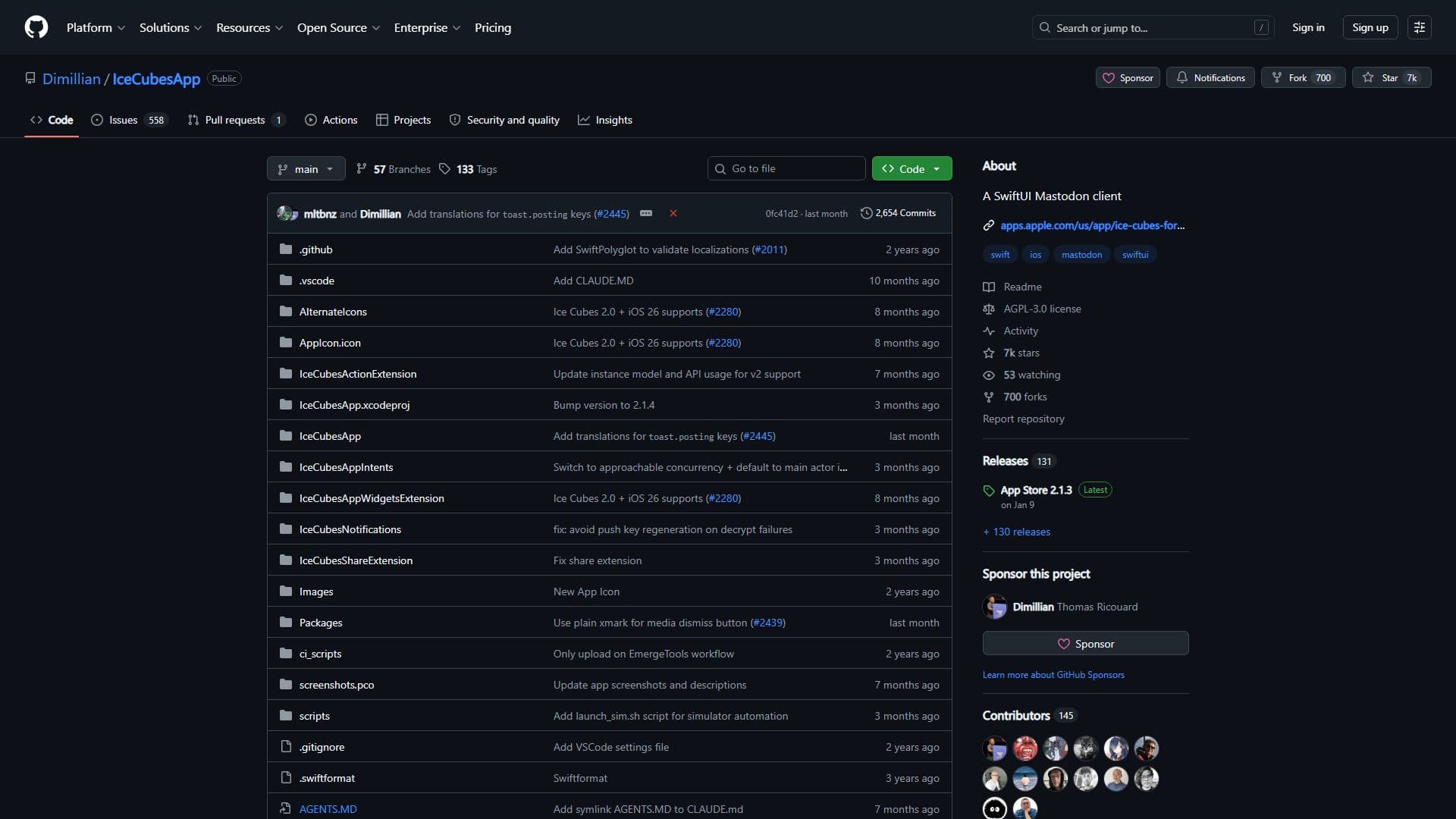Click the .github folder icon
The image size is (1456, 819).
coord(286,249)
